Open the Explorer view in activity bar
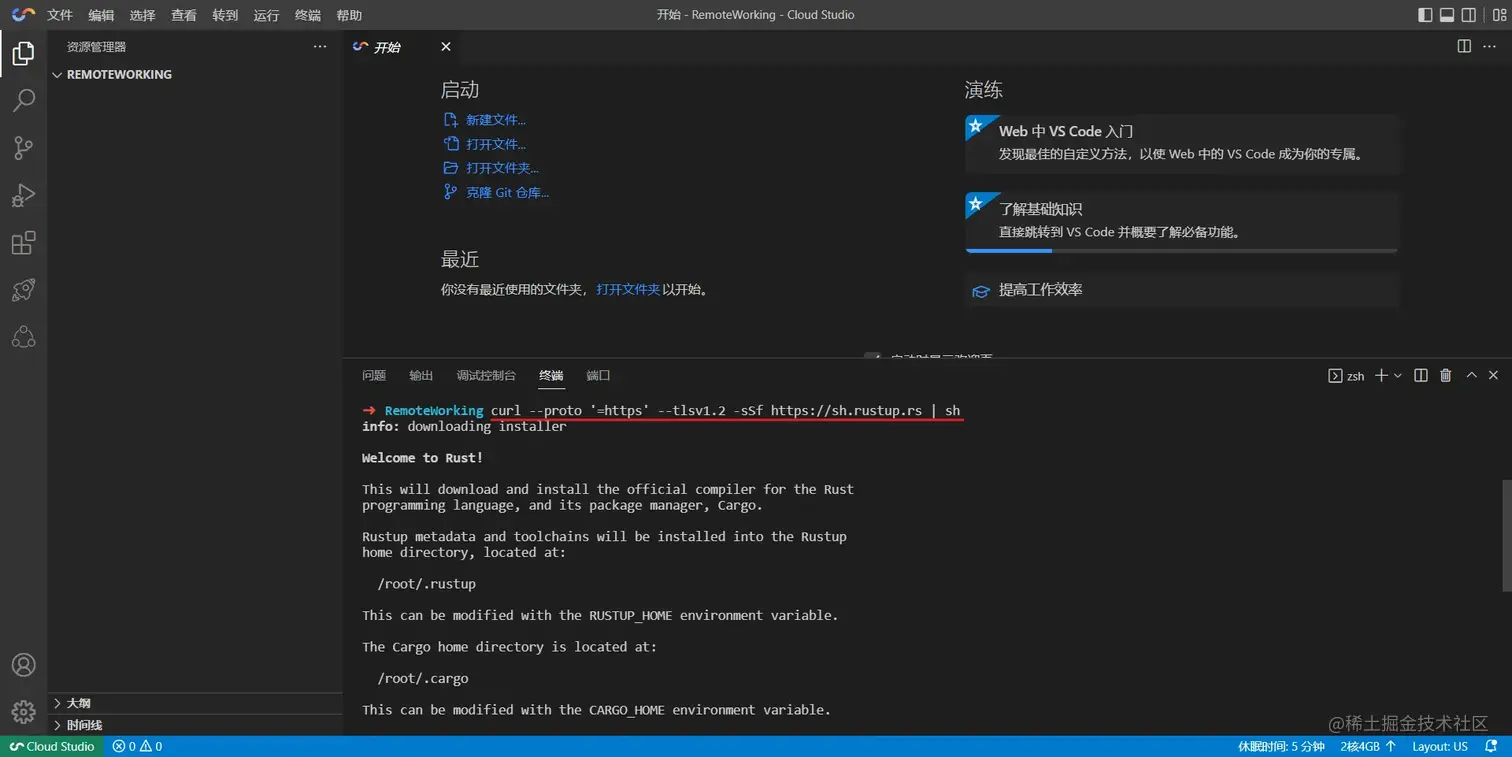 (x=23, y=53)
